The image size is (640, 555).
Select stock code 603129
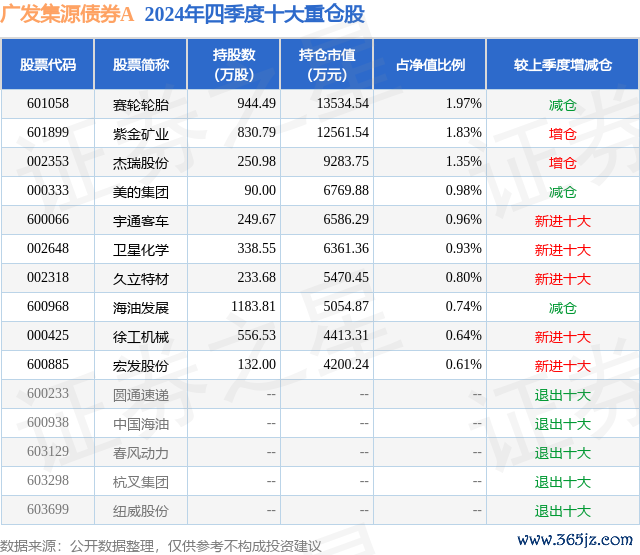click(x=48, y=451)
